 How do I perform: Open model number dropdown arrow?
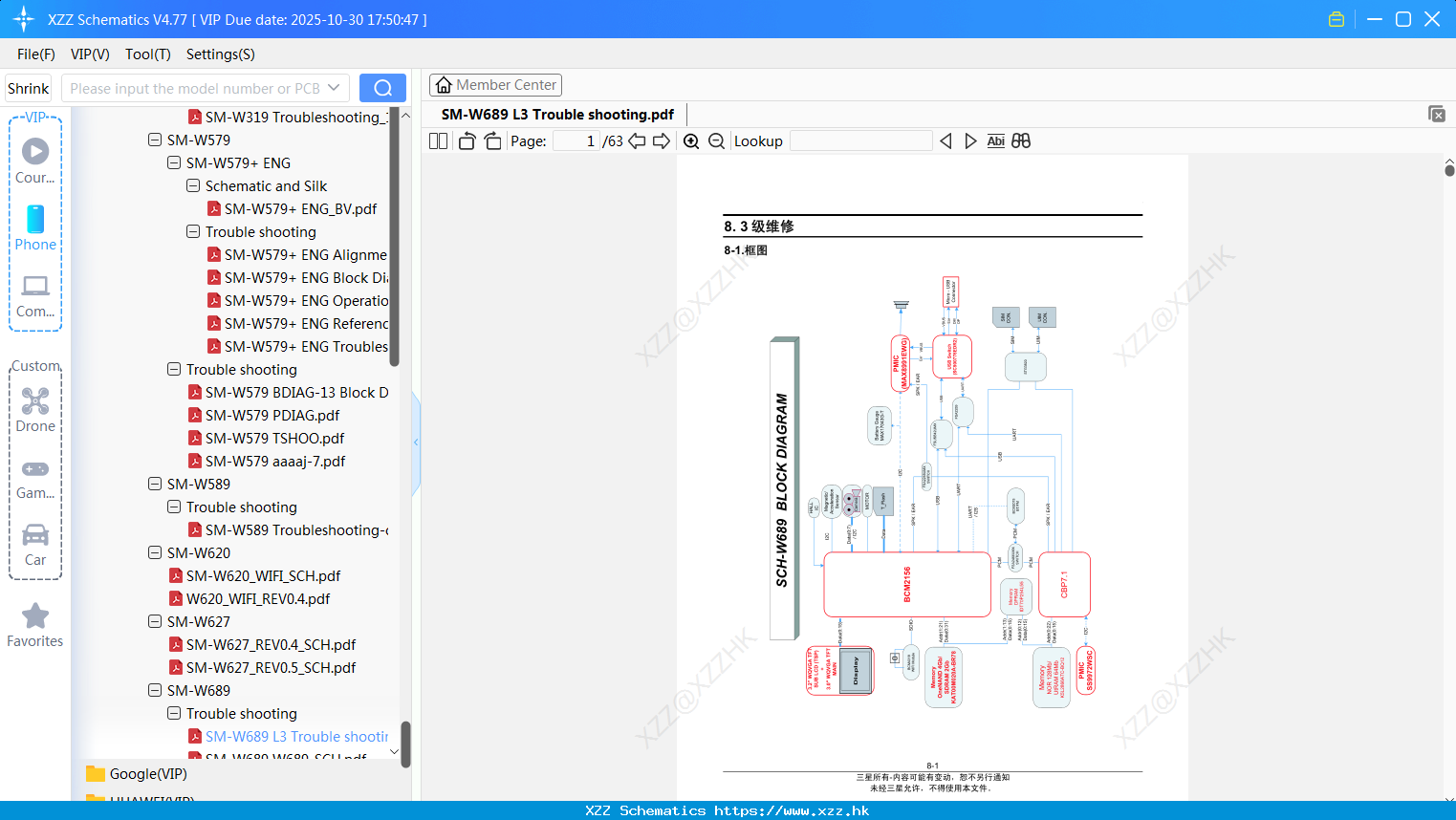coord(334,88)
